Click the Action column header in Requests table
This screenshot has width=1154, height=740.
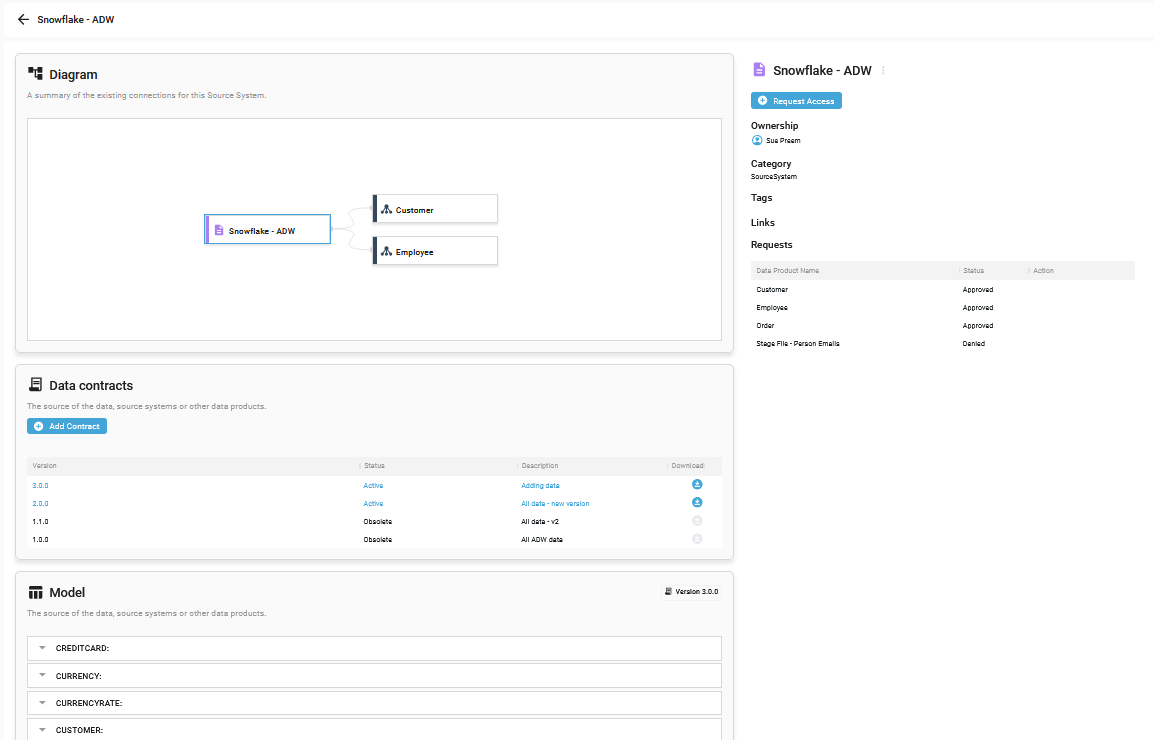(x=1043, y=270)
